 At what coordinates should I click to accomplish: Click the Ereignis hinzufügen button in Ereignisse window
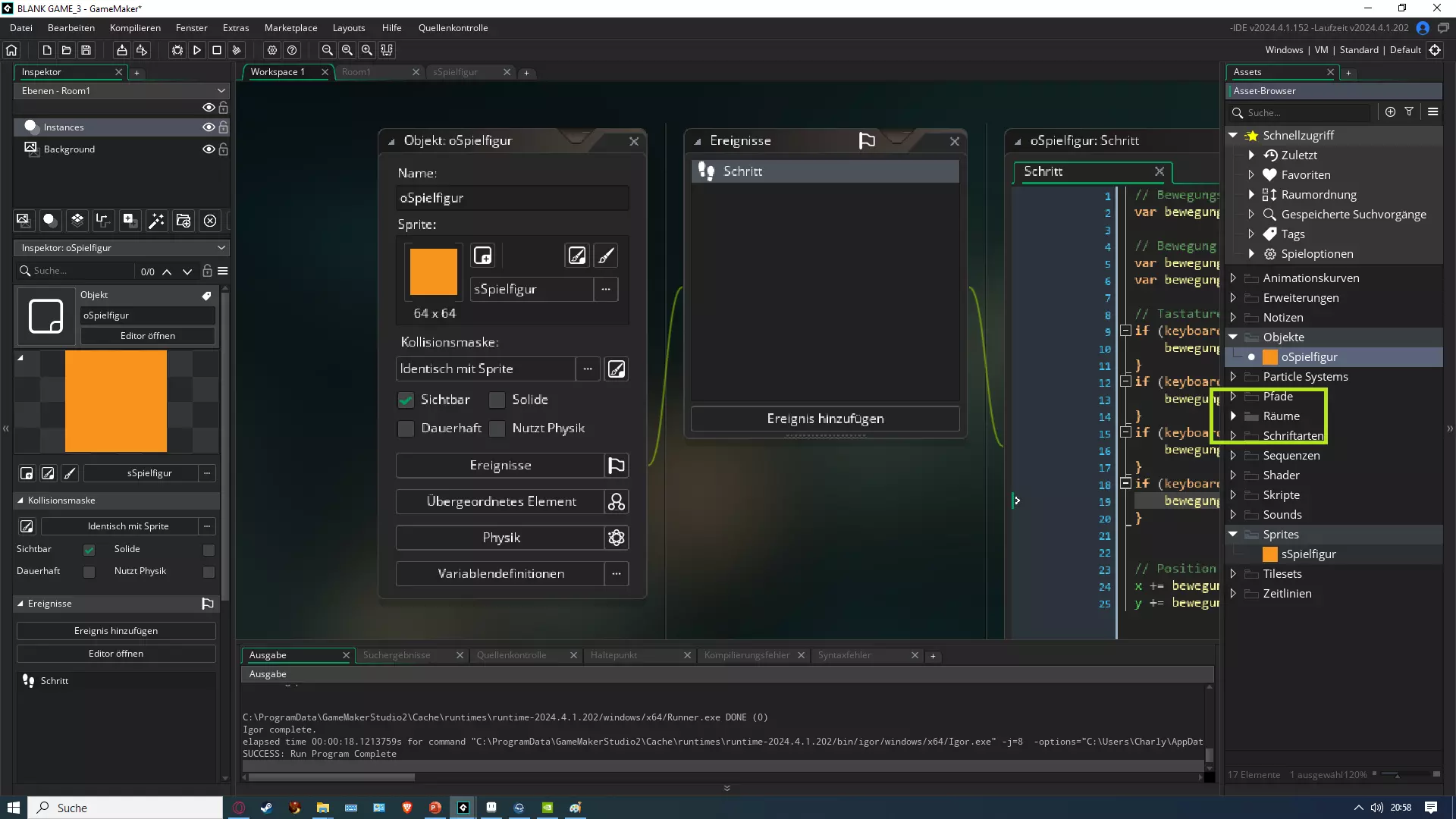pos(825,419)
